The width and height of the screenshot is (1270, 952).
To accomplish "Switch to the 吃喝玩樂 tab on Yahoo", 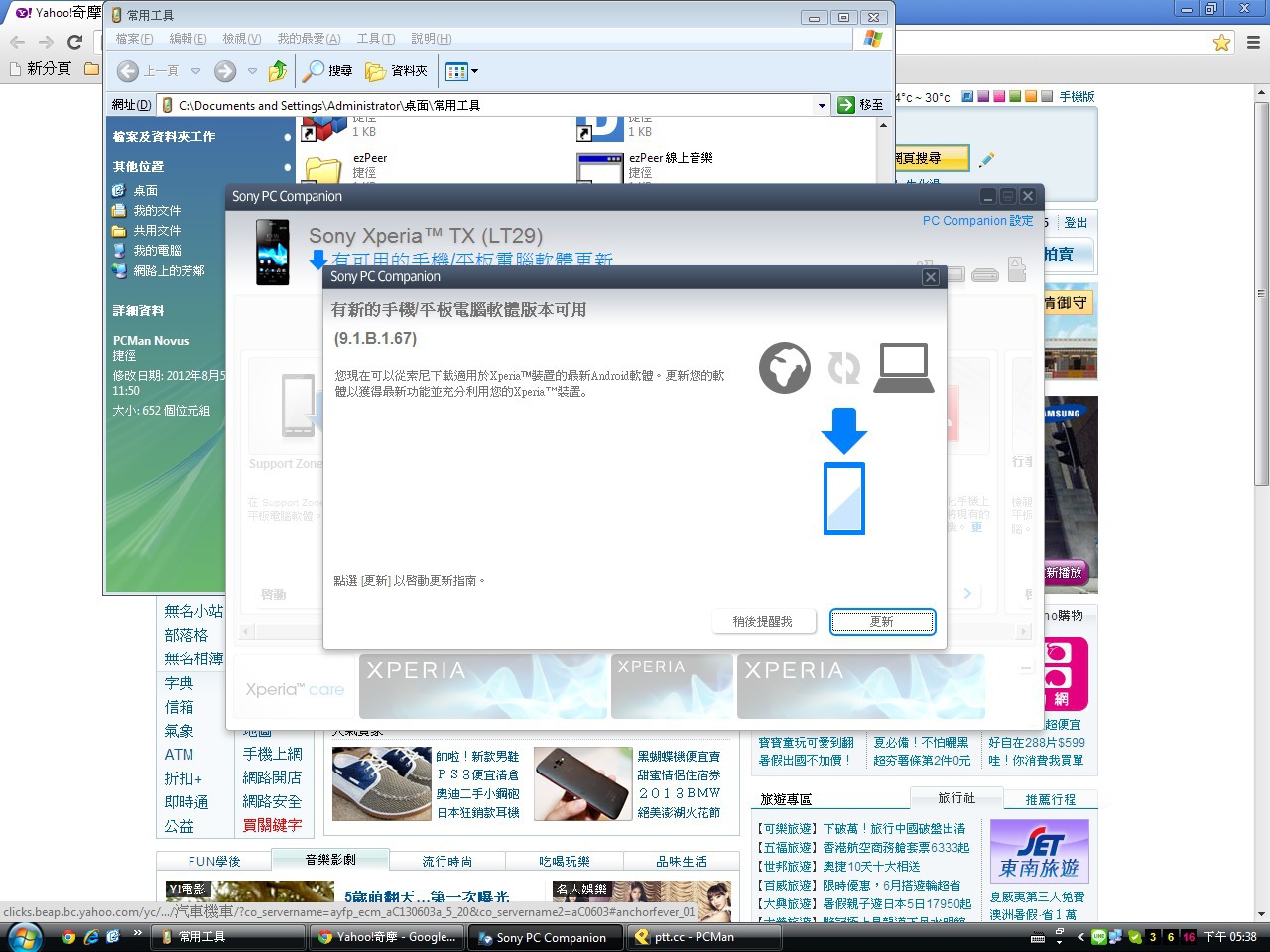I will pos(564,862).
